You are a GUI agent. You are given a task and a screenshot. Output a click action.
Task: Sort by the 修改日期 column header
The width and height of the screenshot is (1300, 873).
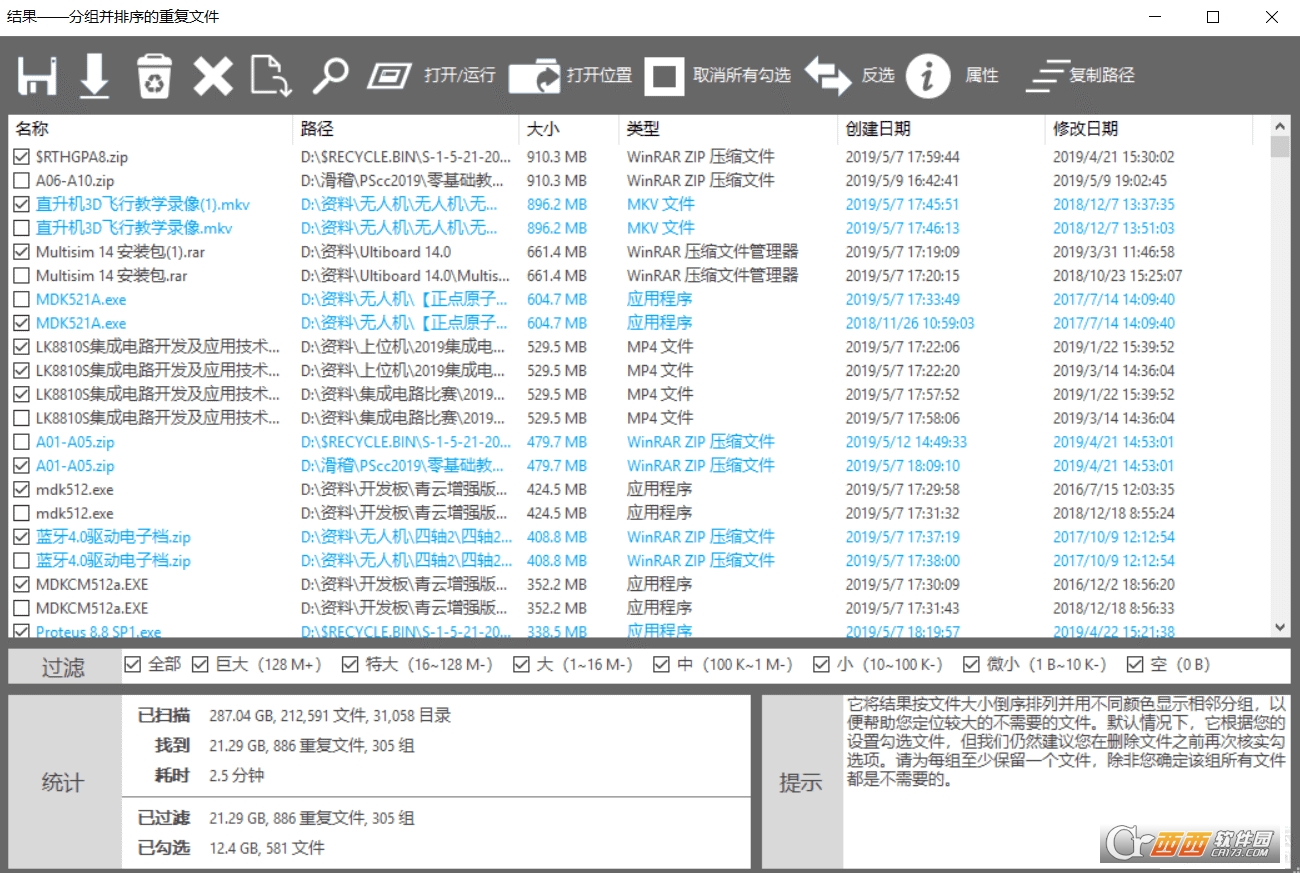(1149, 129)
